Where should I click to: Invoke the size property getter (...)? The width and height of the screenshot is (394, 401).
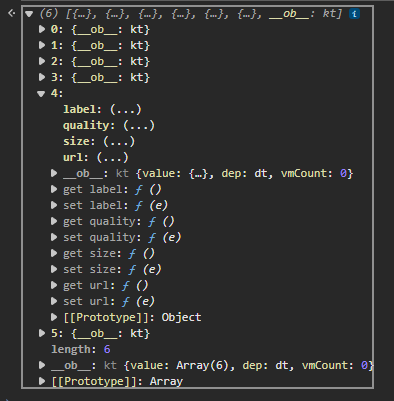tap(119, 141)
